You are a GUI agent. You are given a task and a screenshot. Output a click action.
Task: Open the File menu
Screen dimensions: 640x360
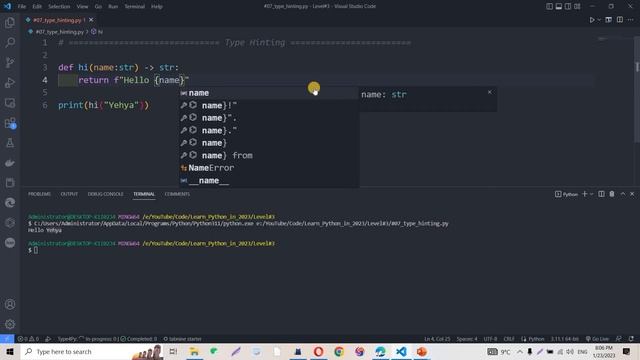click(x=22, y=7)
